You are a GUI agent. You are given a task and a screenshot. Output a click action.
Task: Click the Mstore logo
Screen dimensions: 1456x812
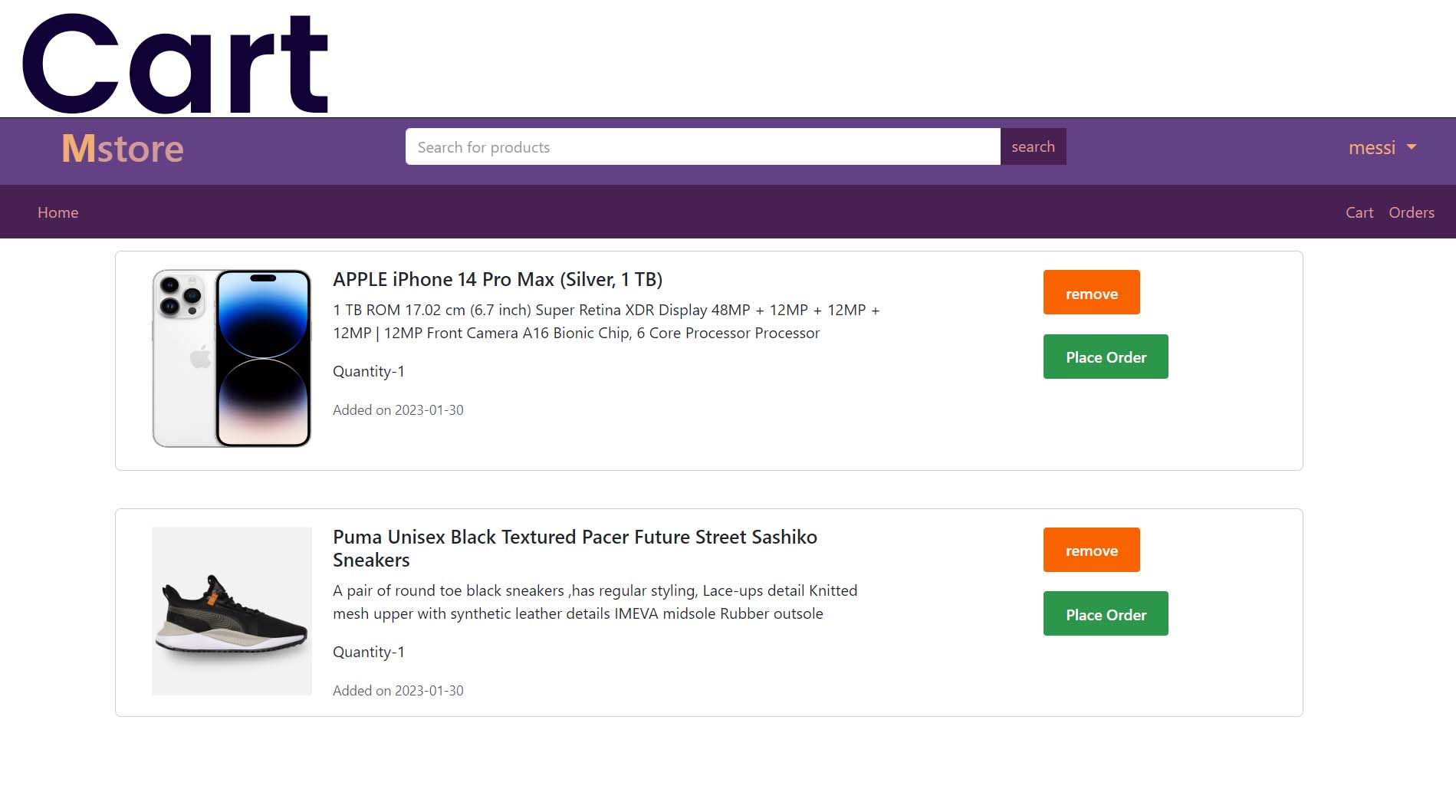click(123, 148)
